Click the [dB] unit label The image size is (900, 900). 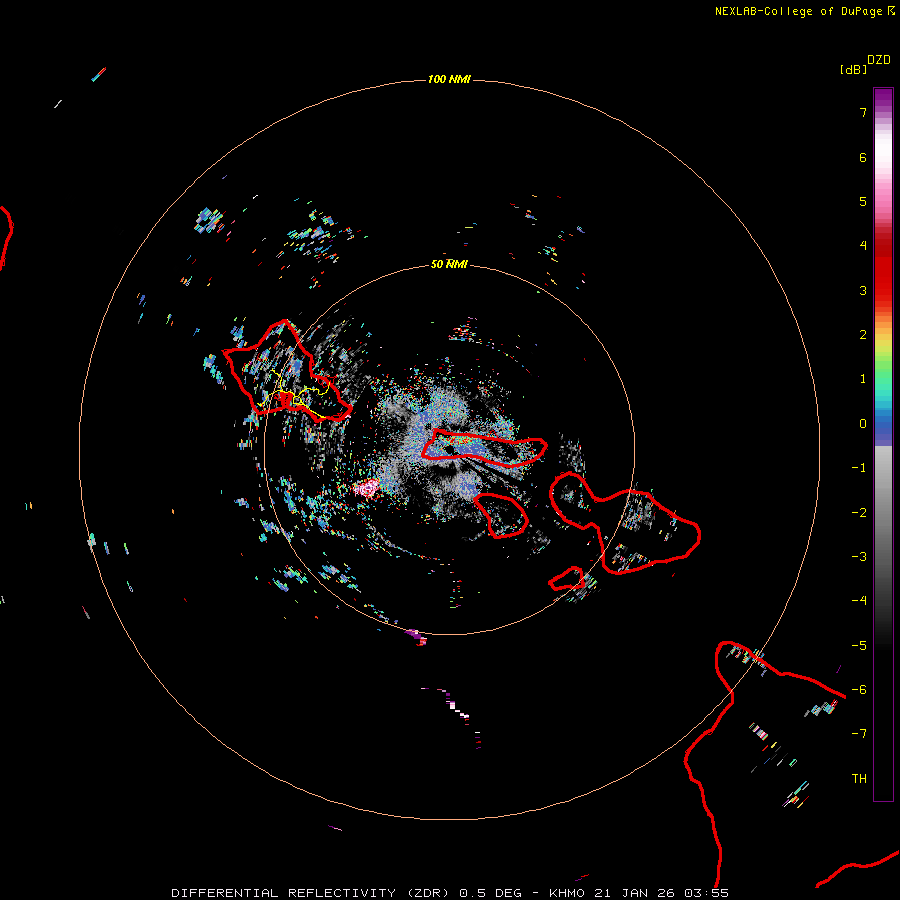[853, 69]
